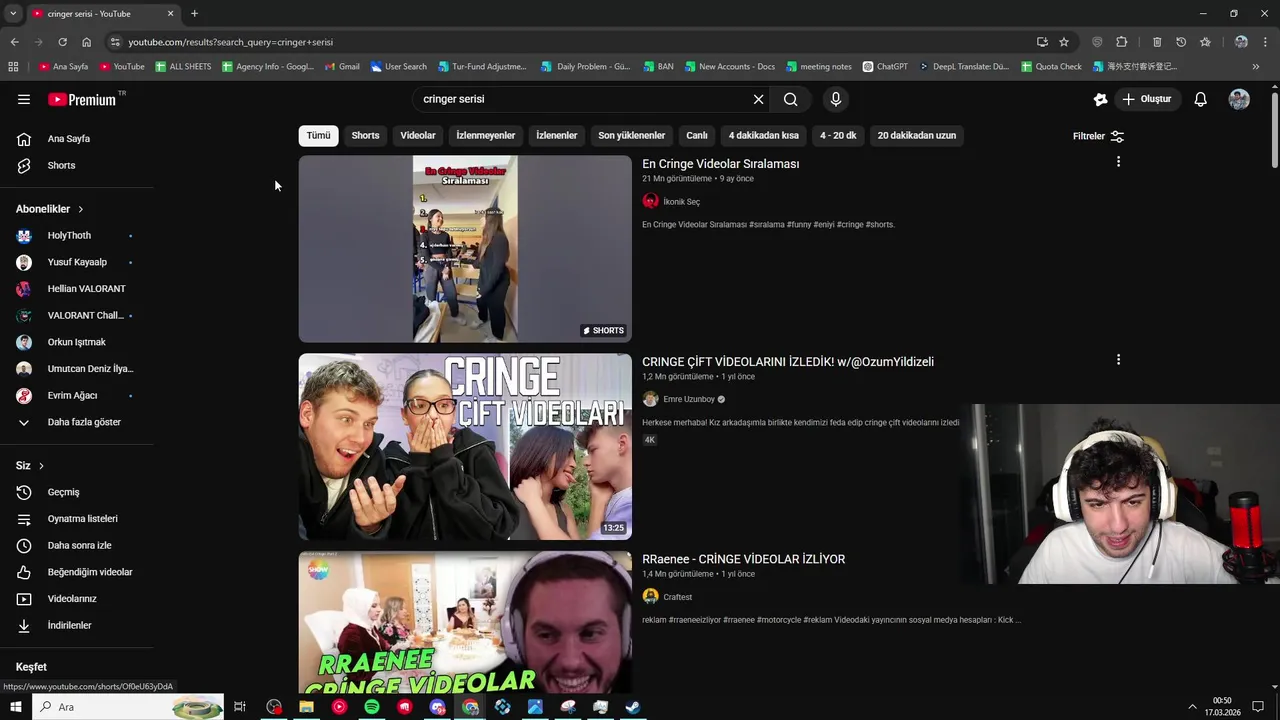Open the Chrome profile avatar
This screenshot has height=720, width=1280.
pyautogui.click(x=1241, y=42)
